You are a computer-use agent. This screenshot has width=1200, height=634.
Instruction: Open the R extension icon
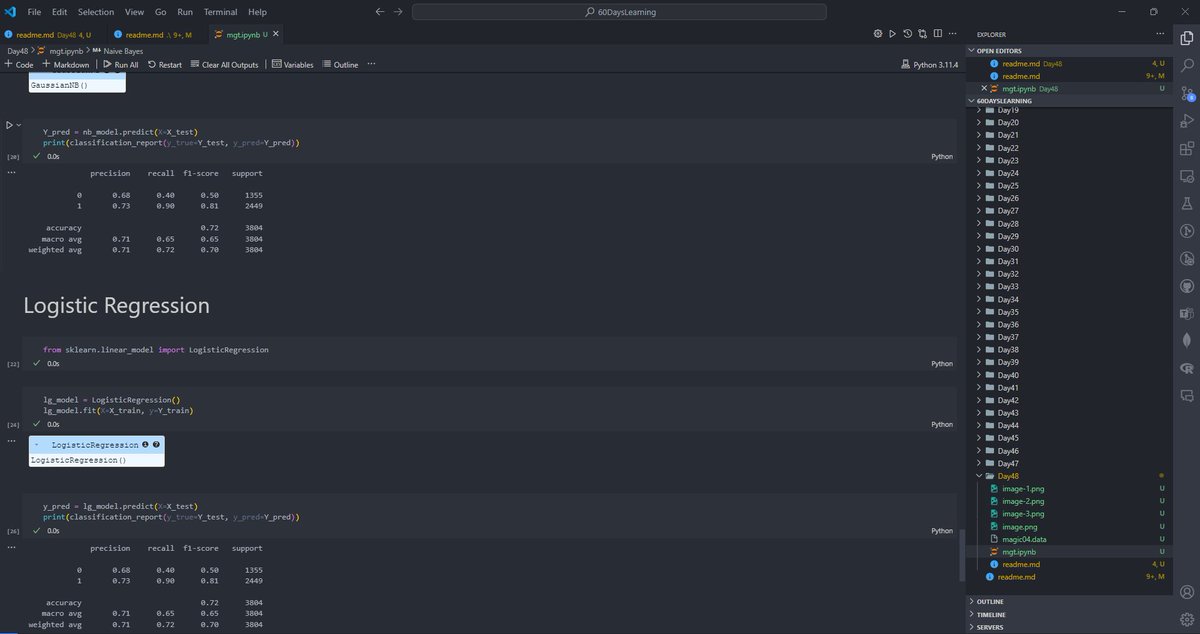click(x=1187, y=367)
